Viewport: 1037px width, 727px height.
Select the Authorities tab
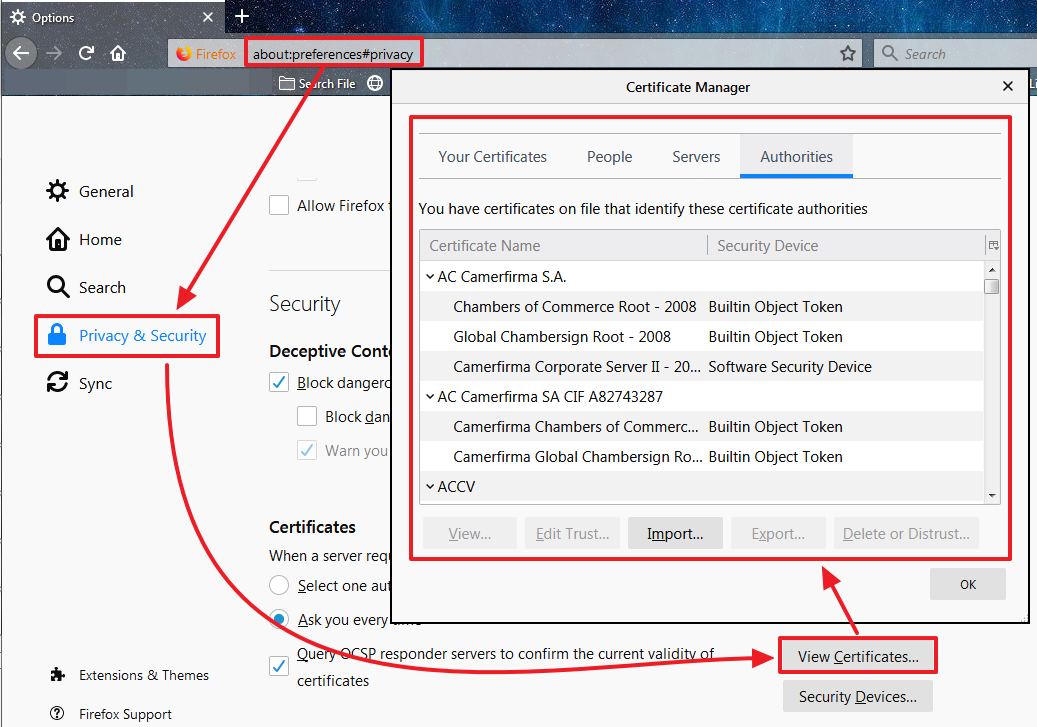coord(796,157)
